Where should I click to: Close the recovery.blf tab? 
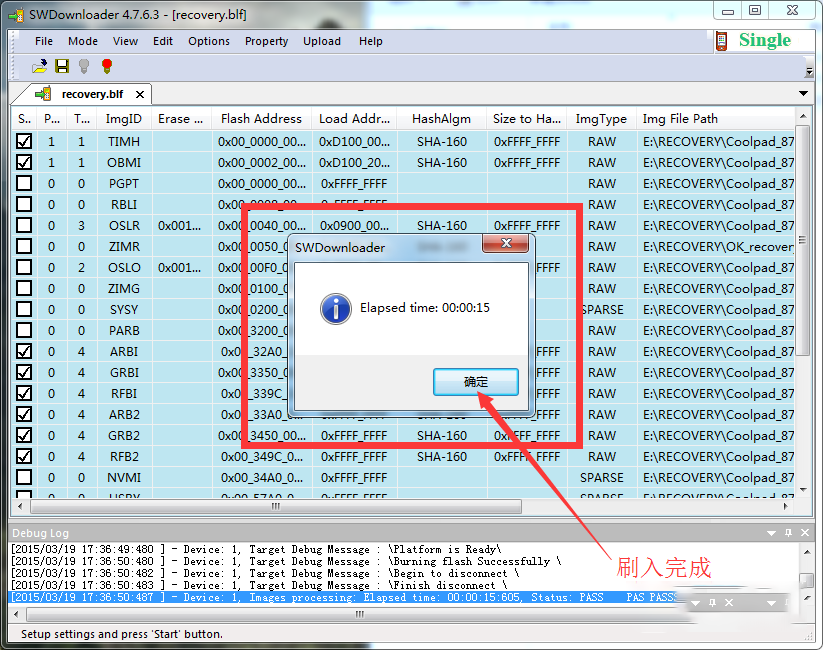click(140, 95)
